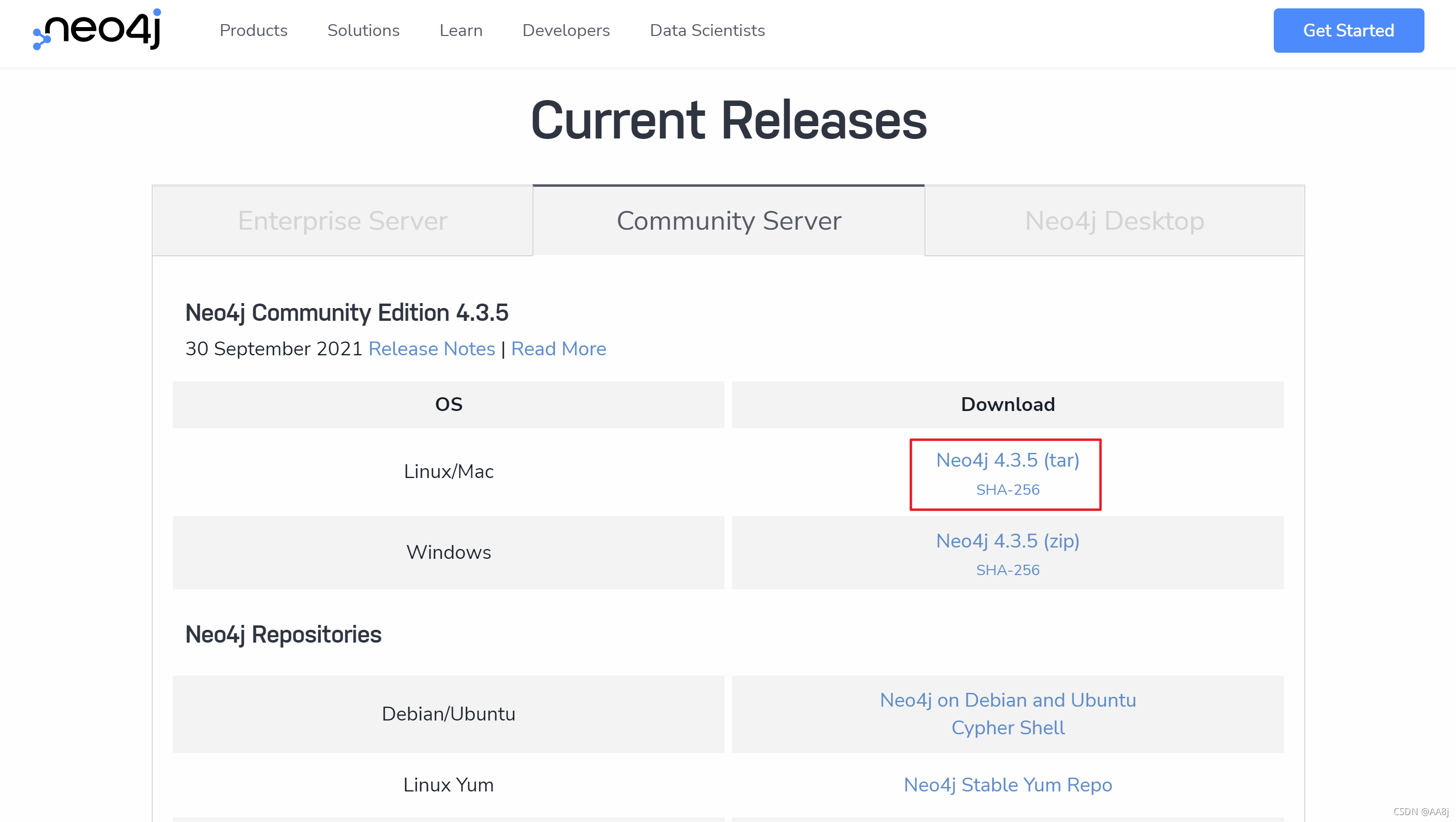Screen dimensions: 1456x822
Task: Download Neo4j 4.3.5 (tar) for Linux/Mac
Action: (x=1007, y=460)
